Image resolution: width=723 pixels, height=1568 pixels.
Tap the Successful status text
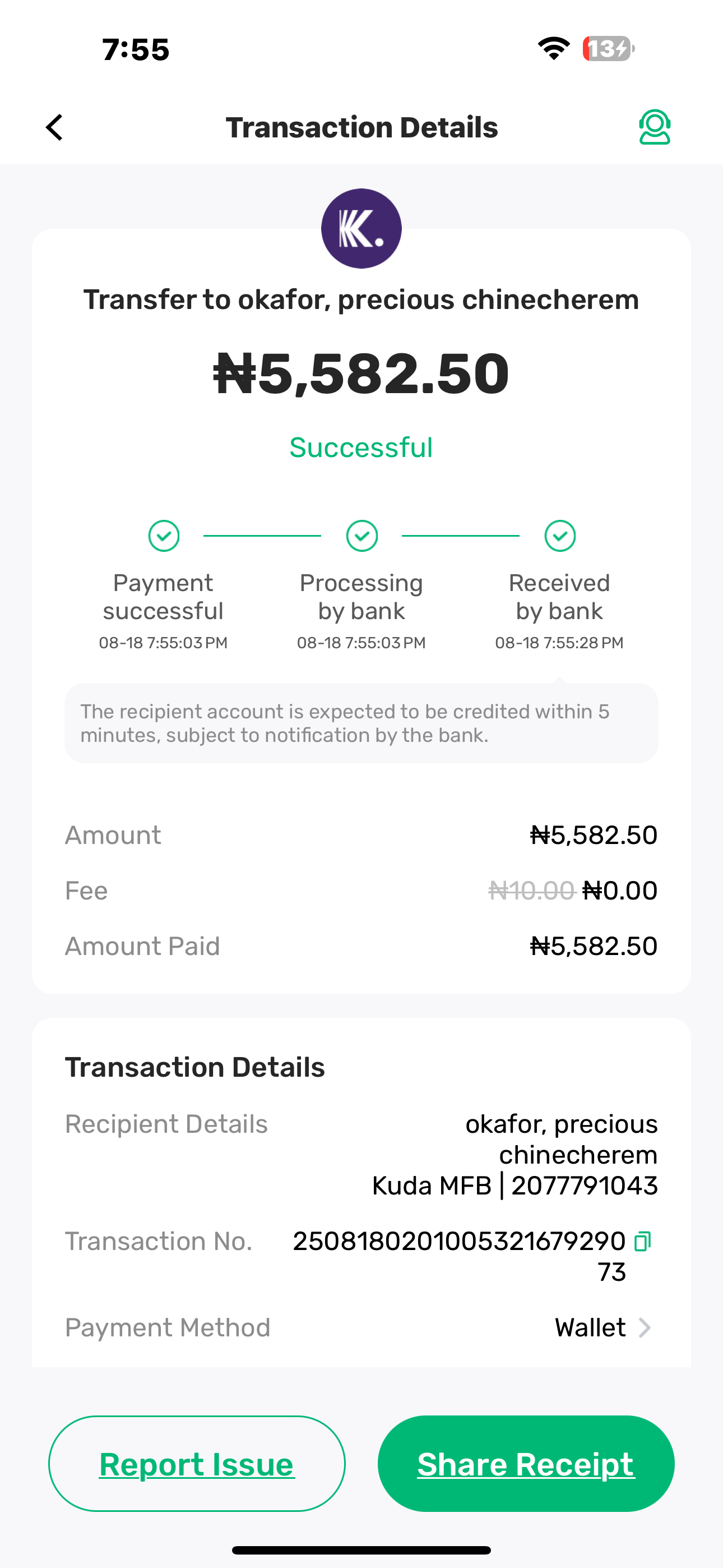[361, 448]
